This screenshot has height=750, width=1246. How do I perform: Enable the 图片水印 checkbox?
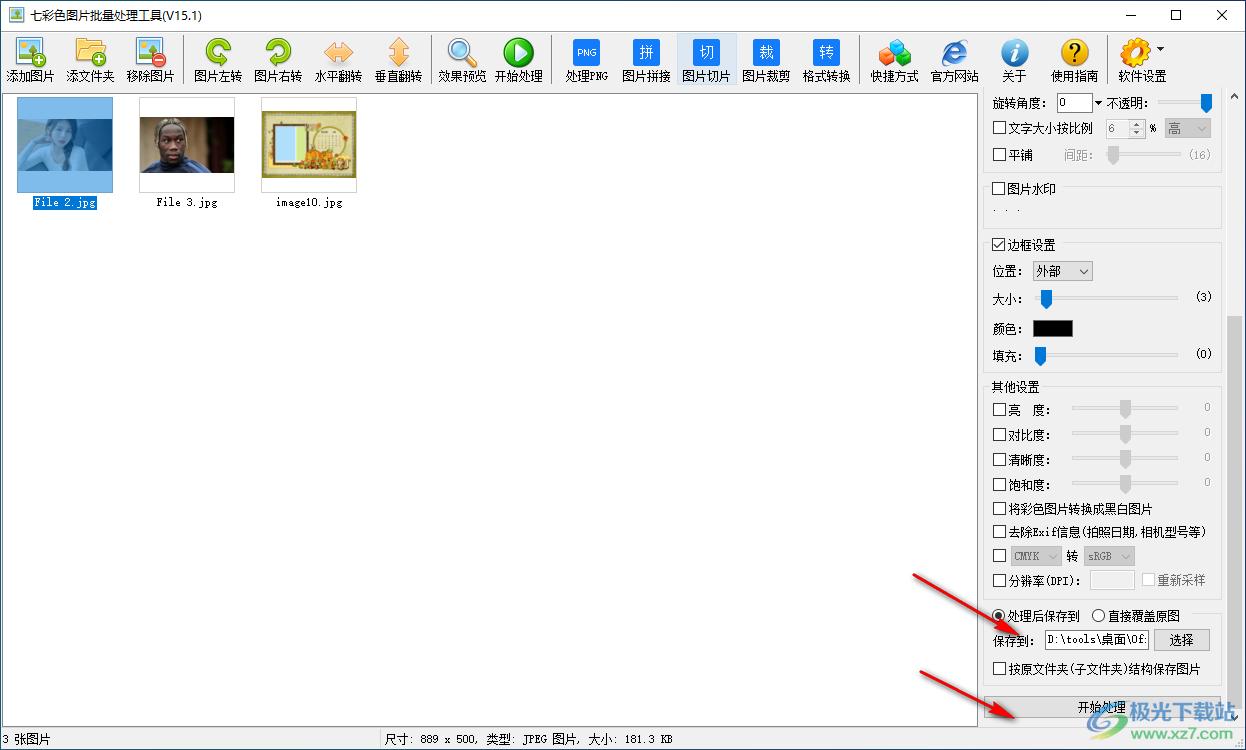pos(999,189)
